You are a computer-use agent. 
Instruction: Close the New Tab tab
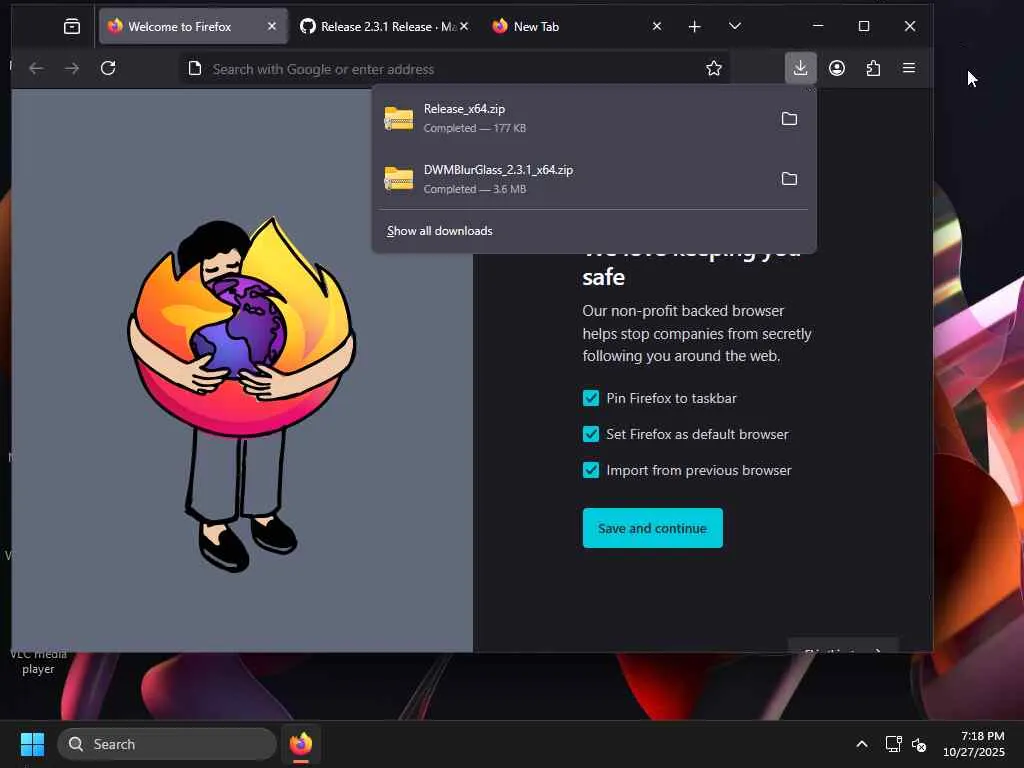657,26
